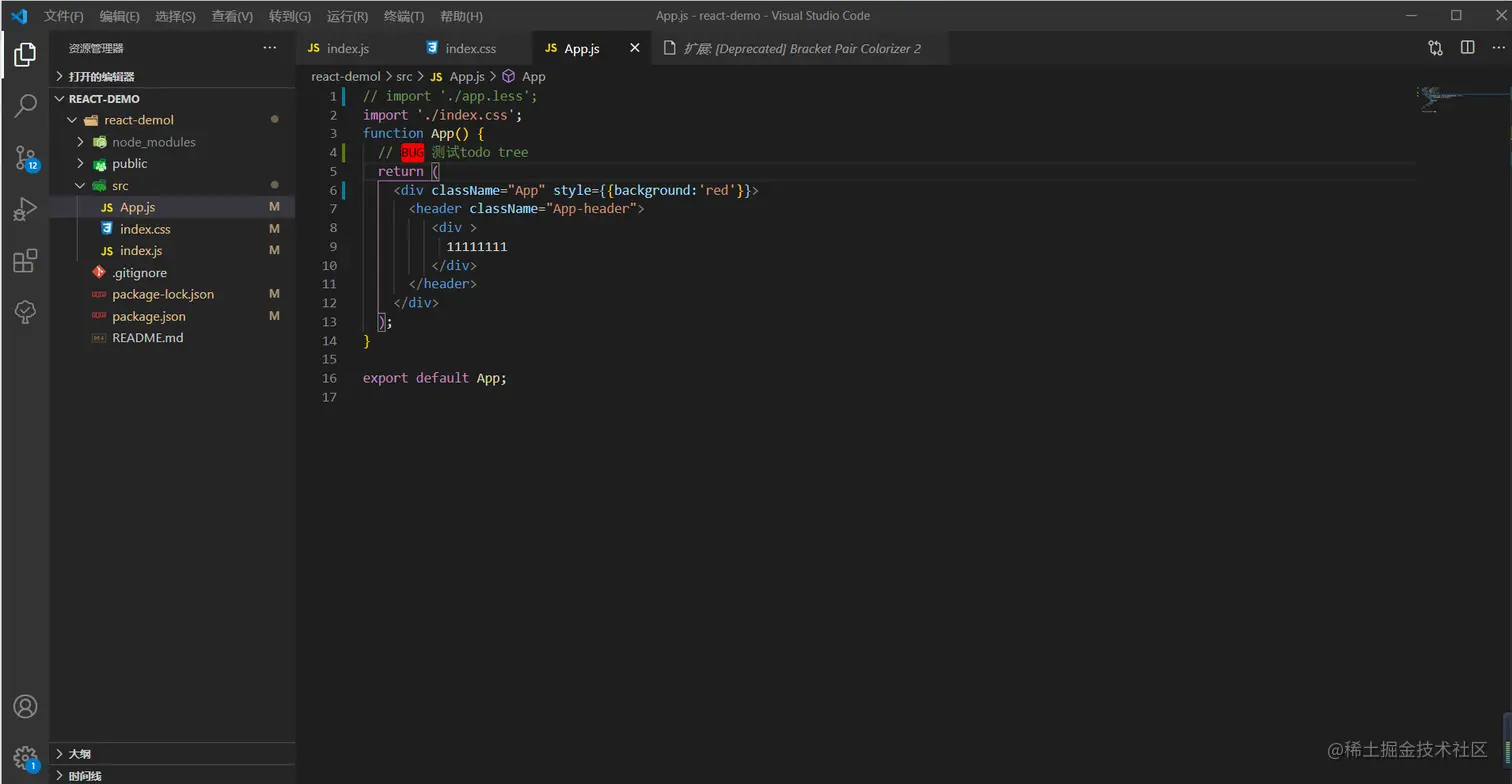This screenshot has height=784, width=1512.
Task: Open the Run and Debug view
Action: pos(25,209)
